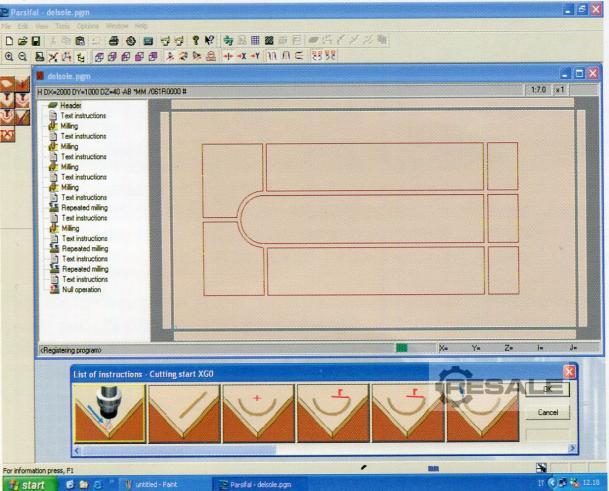
Task: Click right arrow of instruction list scrollbar
Action: click(572, 449)
